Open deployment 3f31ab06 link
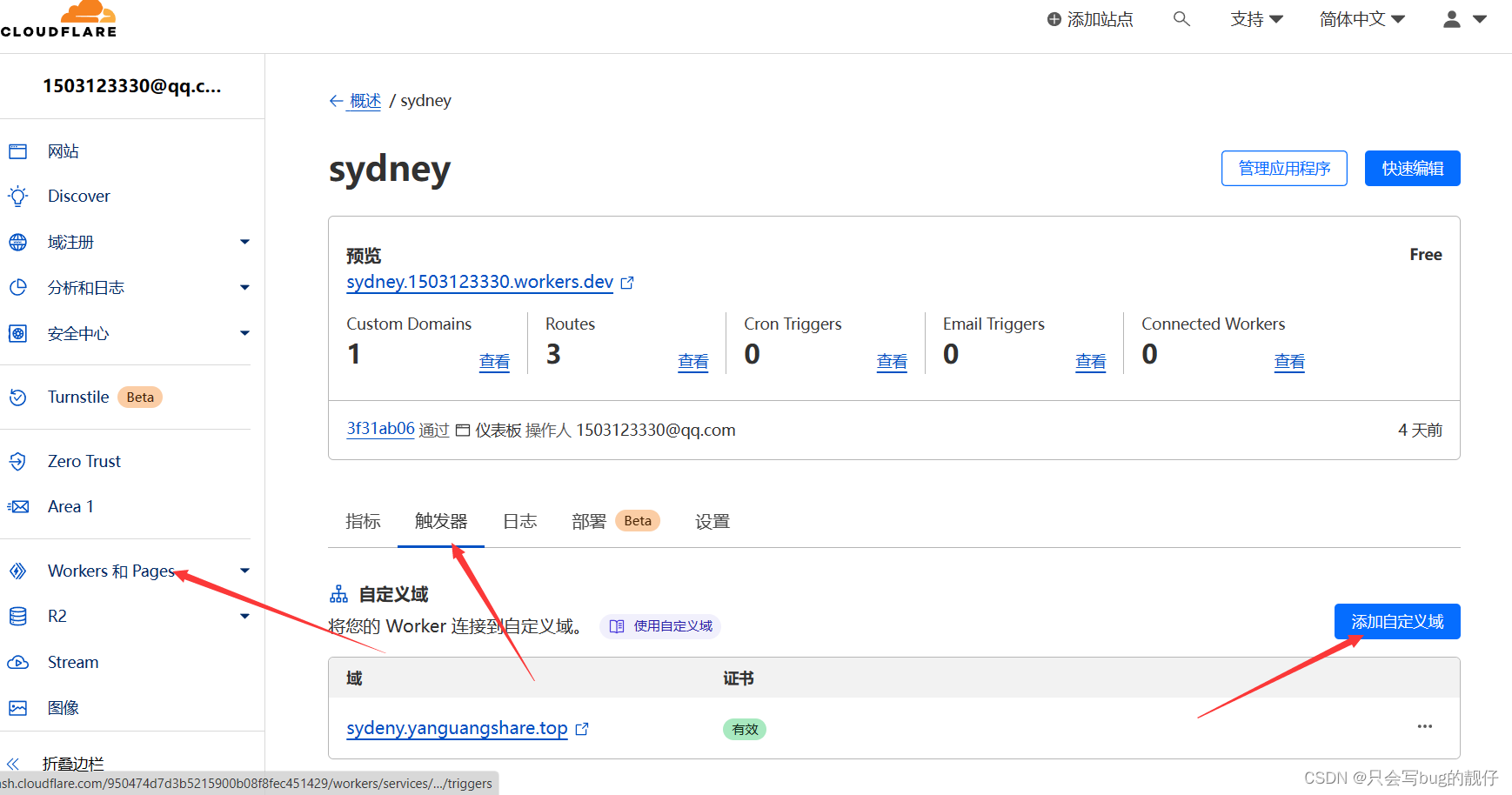The height and width of the screenshot is (795, 1512). point(380,429)
